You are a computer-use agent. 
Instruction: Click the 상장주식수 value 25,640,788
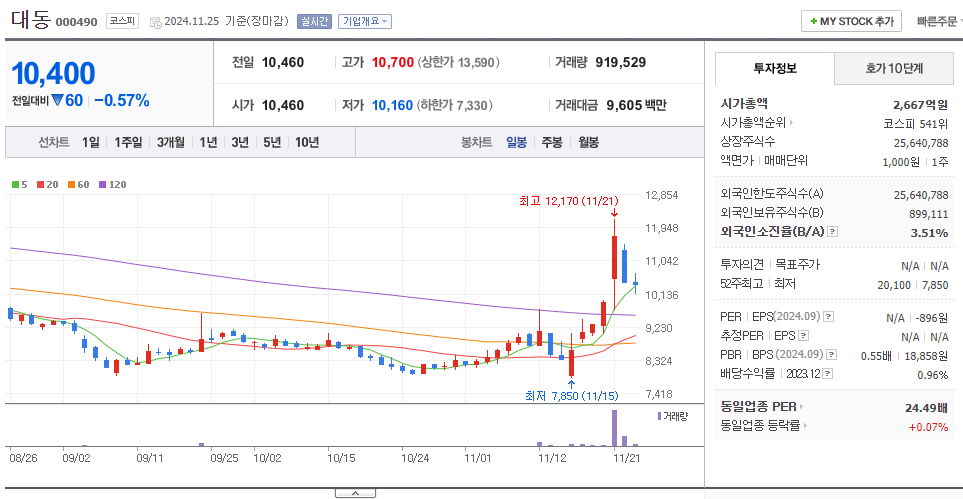[x=921, y=143]
